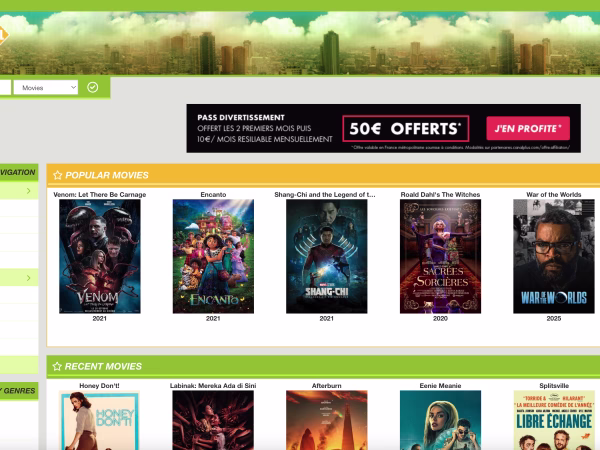Expand the first navigation sidebar chevron

click(x=28, y=191)
